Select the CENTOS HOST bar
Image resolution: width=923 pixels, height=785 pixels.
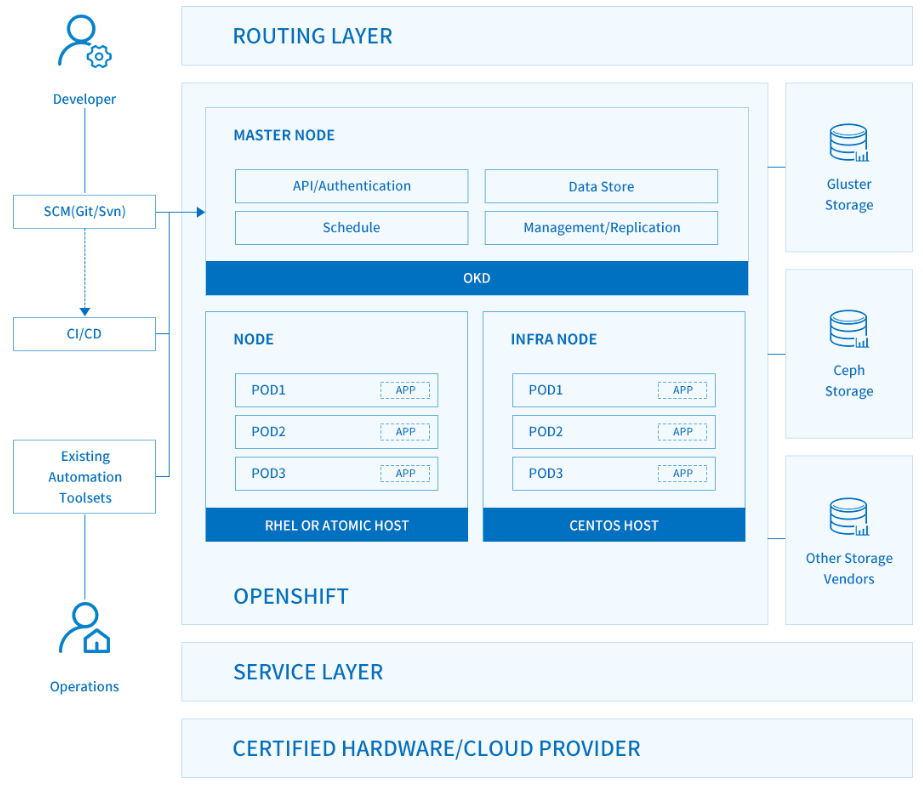pyautogui.click(x=614, y=525)
